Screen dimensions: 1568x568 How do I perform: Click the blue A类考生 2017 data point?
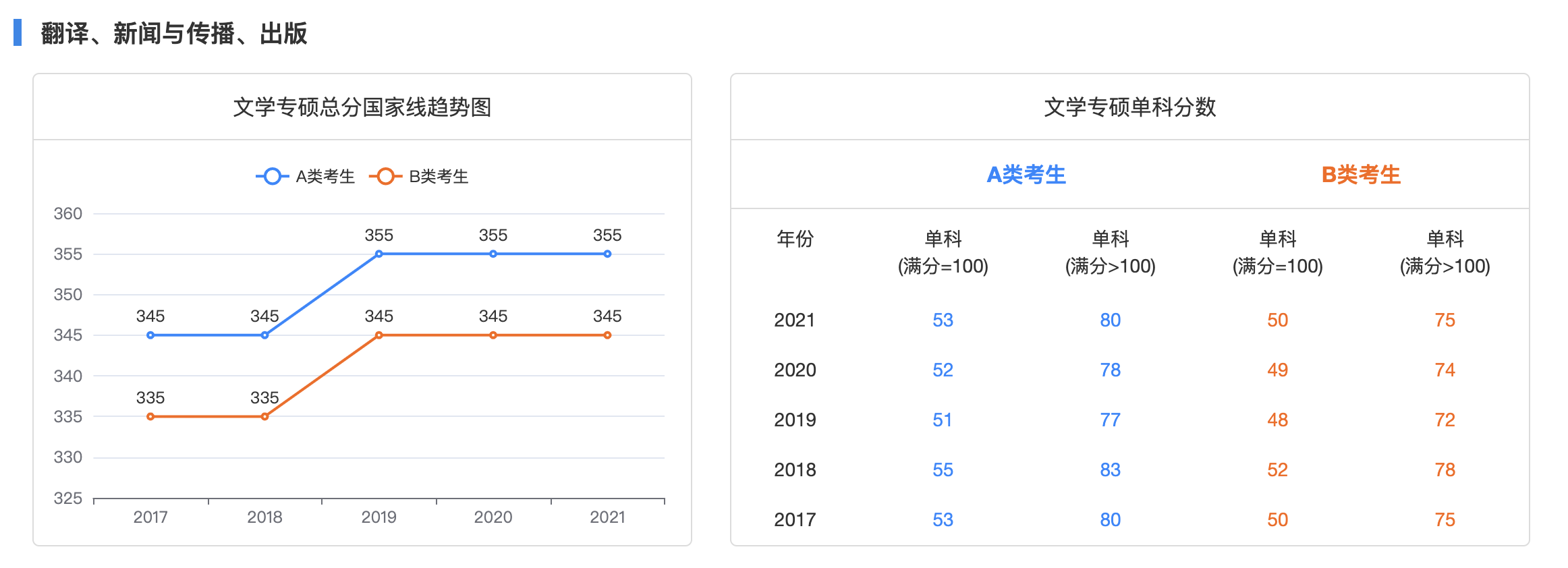click(150, 335)
